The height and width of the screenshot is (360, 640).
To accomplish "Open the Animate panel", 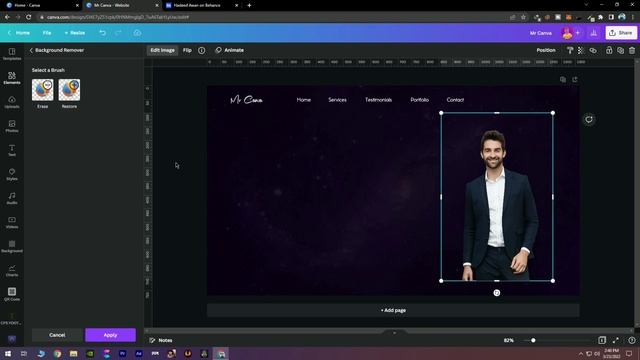I will 230,50.
